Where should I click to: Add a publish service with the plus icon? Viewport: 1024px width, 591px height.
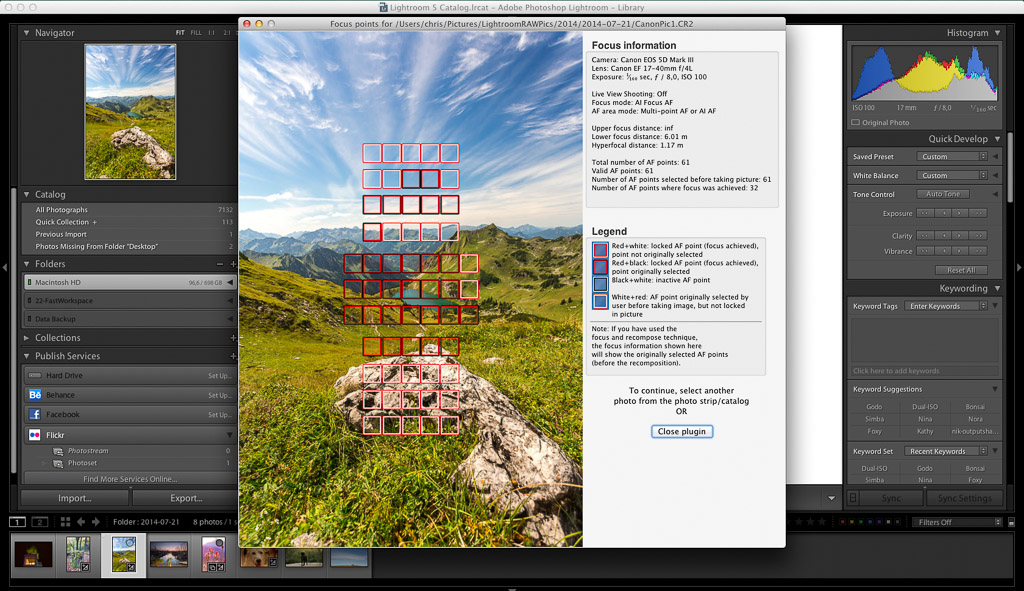(x=232, y=356)
